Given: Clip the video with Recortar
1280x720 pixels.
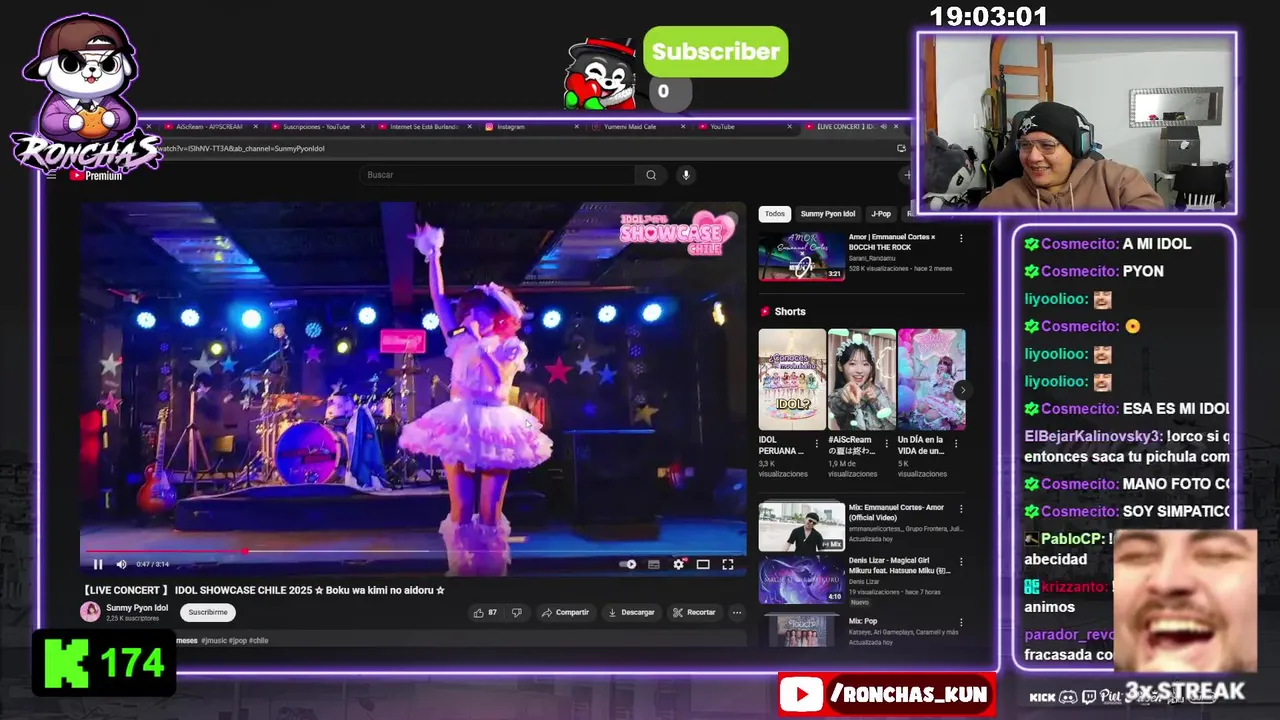Looking at the screenshot, I should [694, 612].
